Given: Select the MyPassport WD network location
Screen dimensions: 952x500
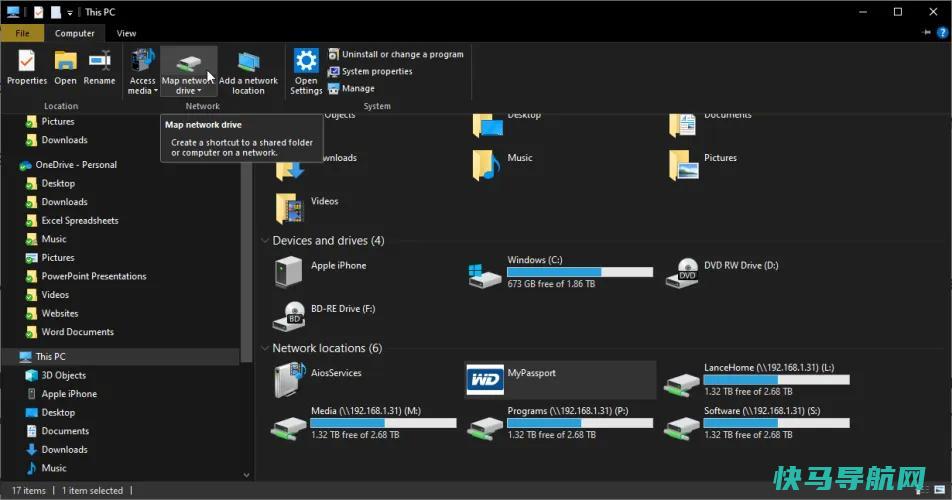Looking at the screenshot, I should point(560,380).
